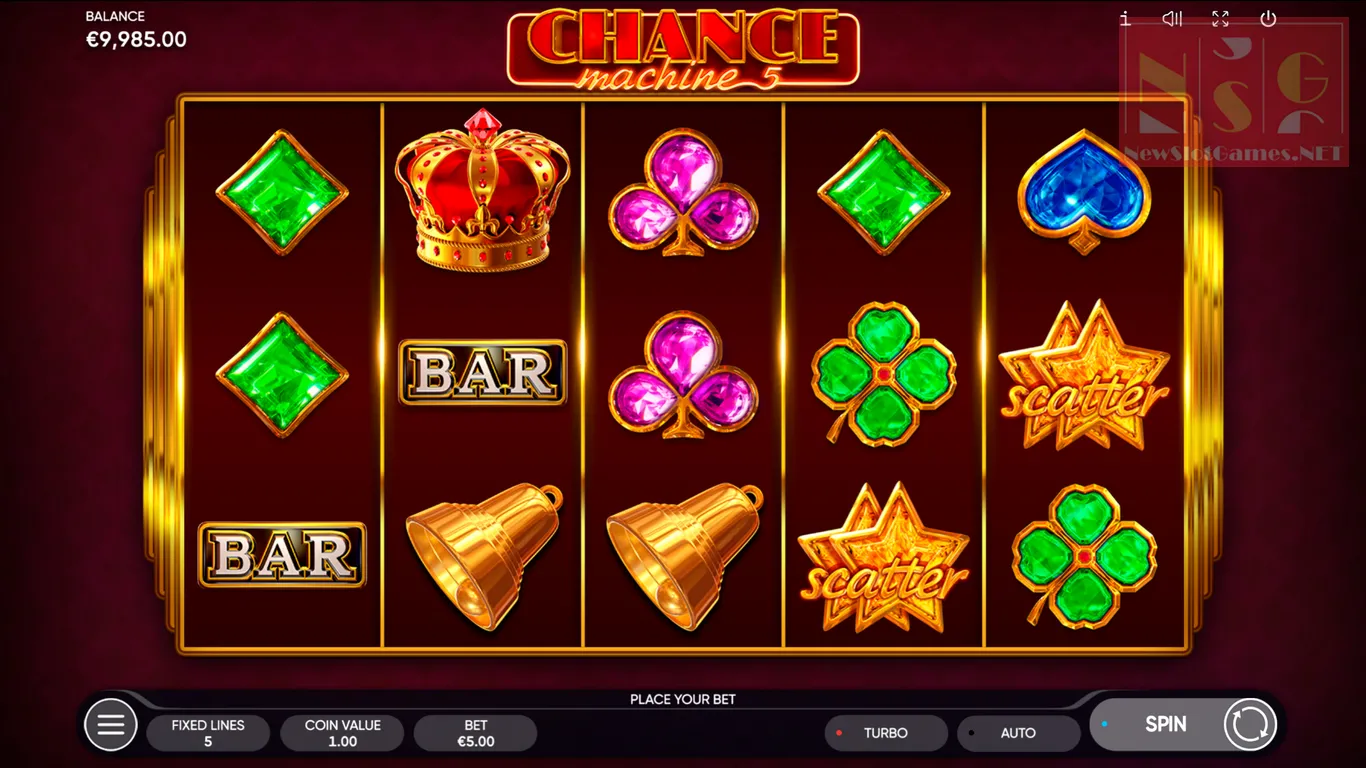Click the circular spin arrows icon
The image size is (1366, 768).
click(x=1250, y=724)
